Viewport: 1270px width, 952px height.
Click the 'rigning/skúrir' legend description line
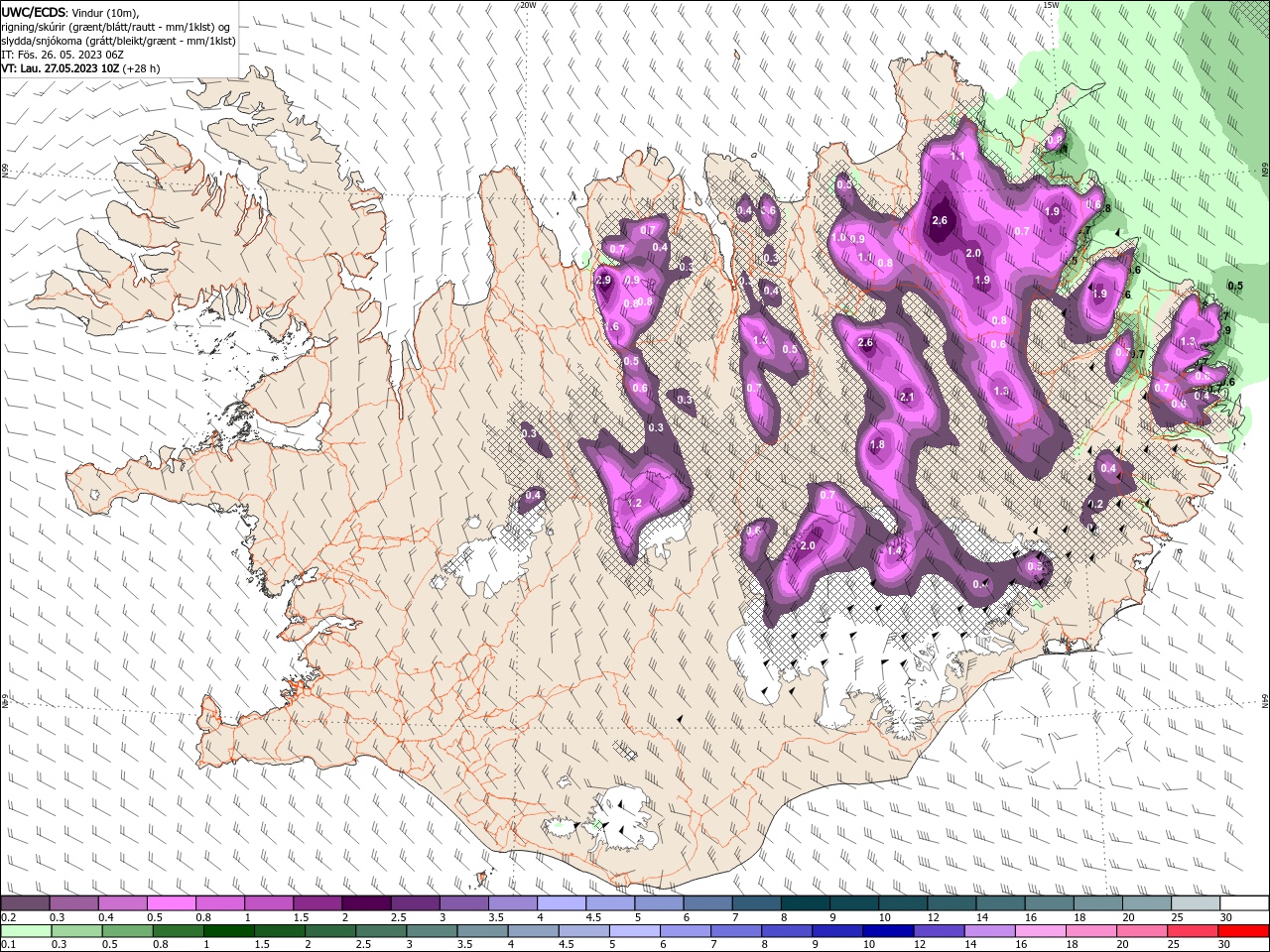(x=117, y=27)
